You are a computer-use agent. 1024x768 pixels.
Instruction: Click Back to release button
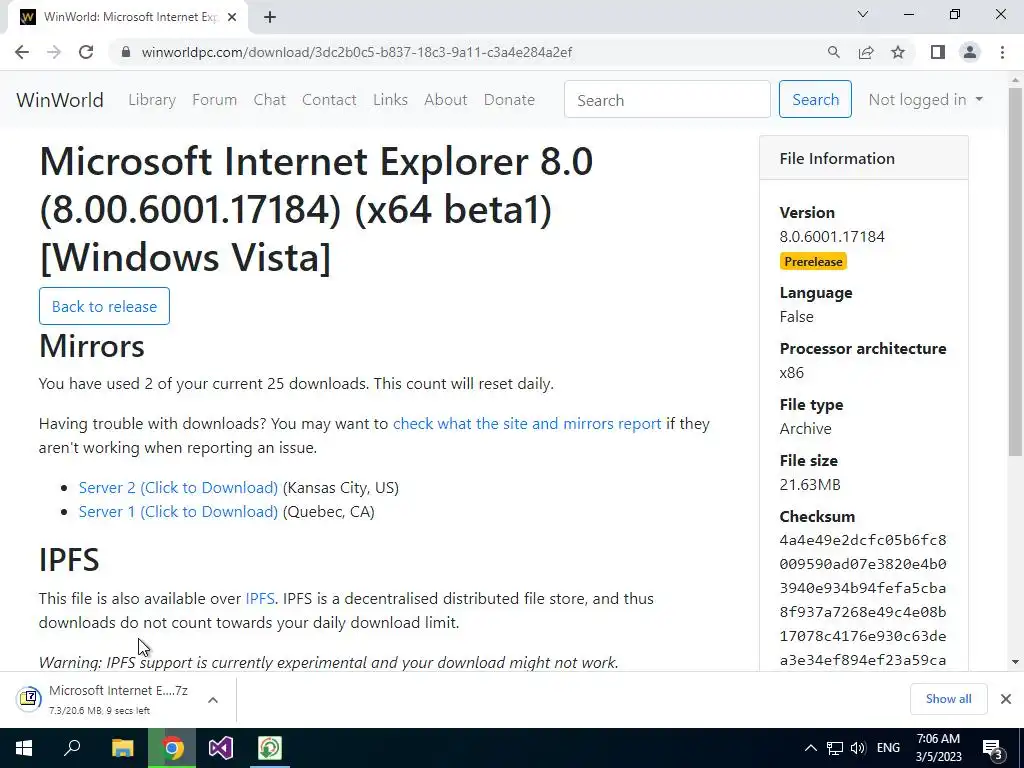pyautogui.click(x=104, y=306)
